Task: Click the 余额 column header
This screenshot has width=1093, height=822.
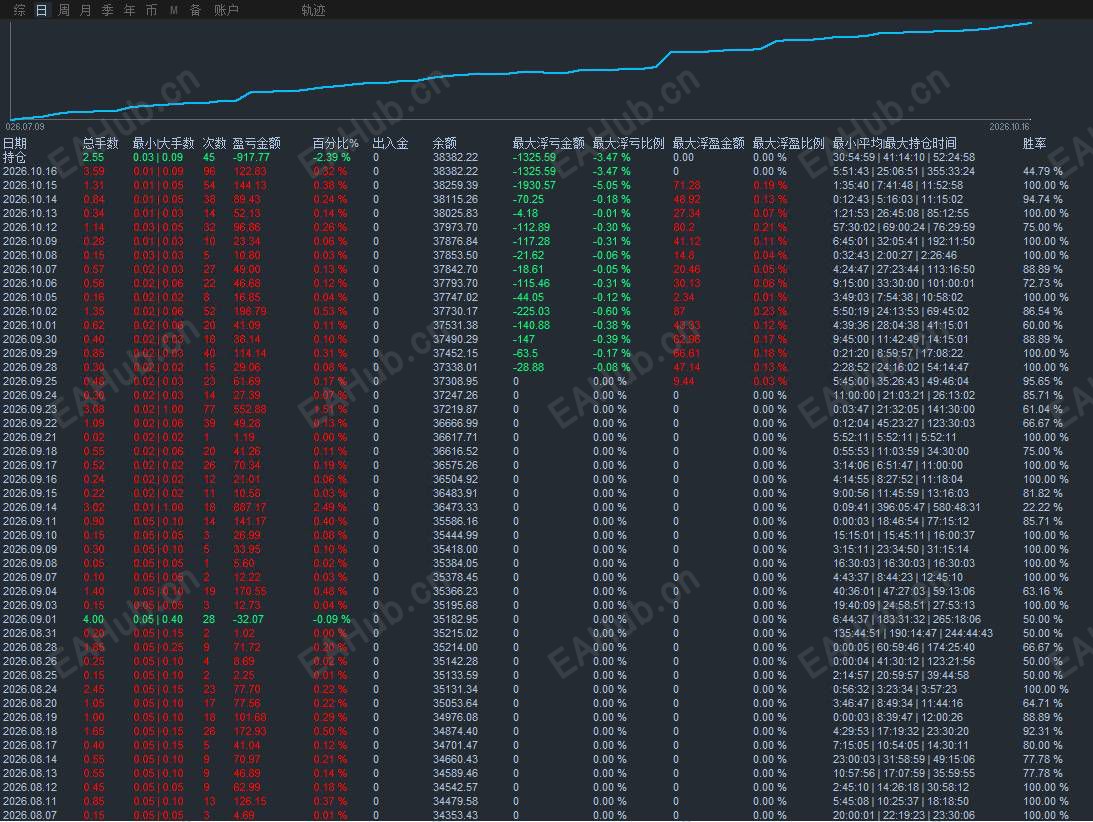Action: pyautogui.click(x=445, y=144)
